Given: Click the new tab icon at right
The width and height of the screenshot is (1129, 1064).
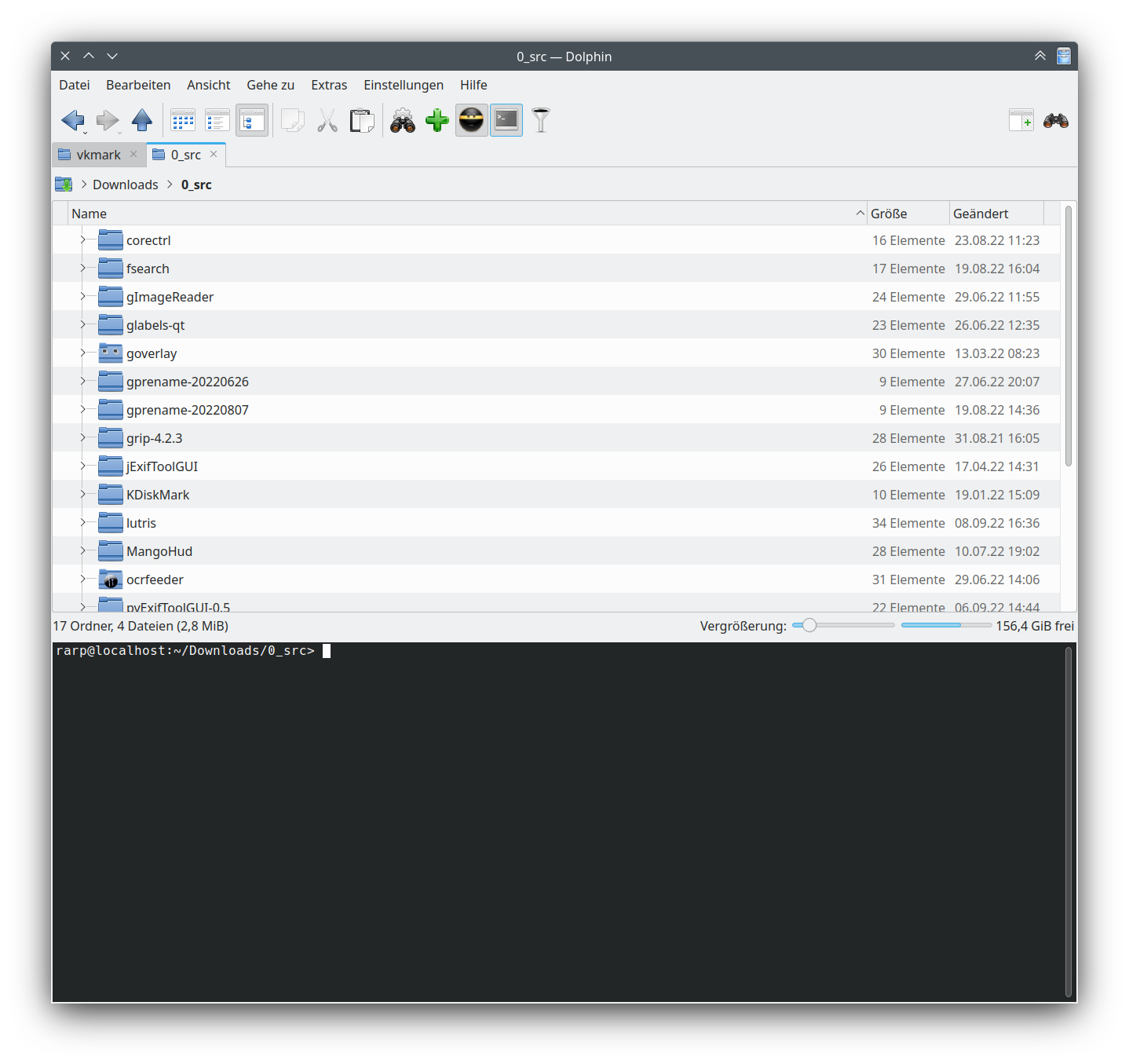Looking at the screenshot, I should point(1021,120).
